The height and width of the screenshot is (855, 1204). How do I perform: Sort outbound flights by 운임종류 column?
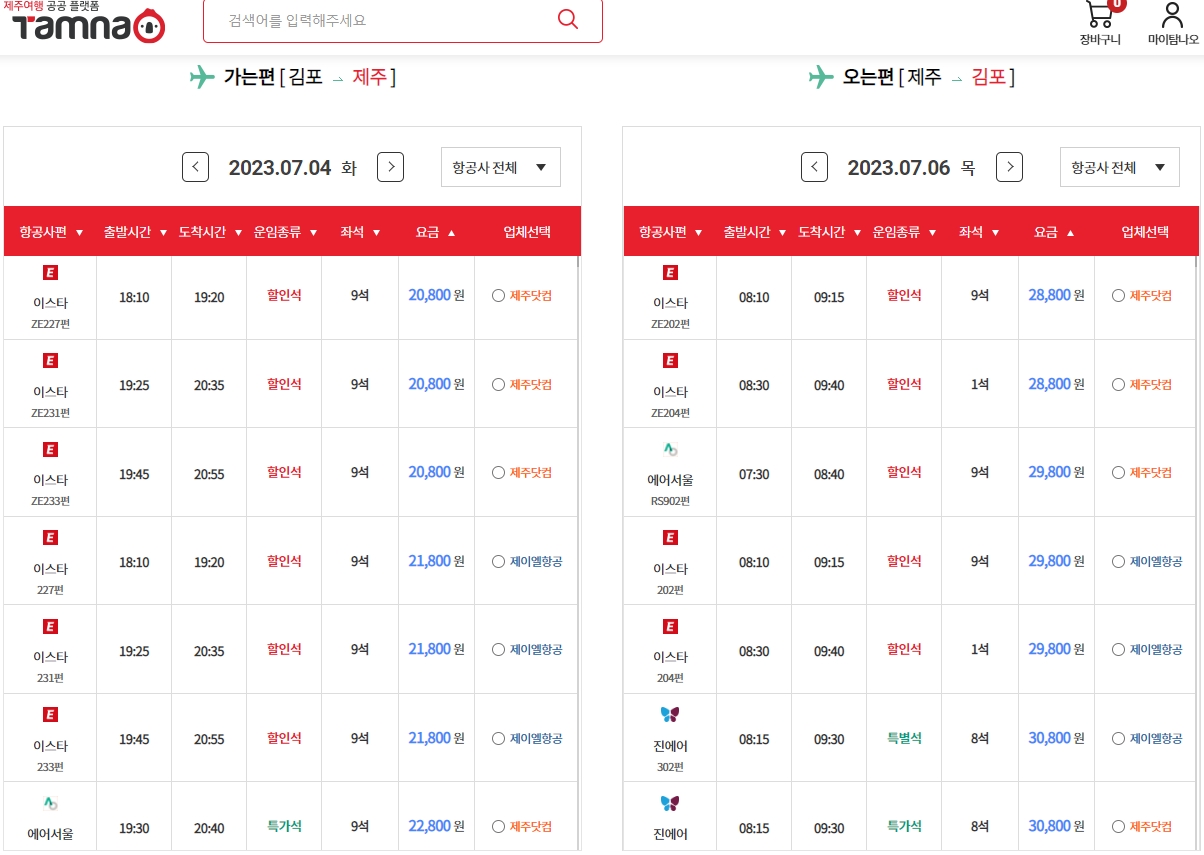285,232
